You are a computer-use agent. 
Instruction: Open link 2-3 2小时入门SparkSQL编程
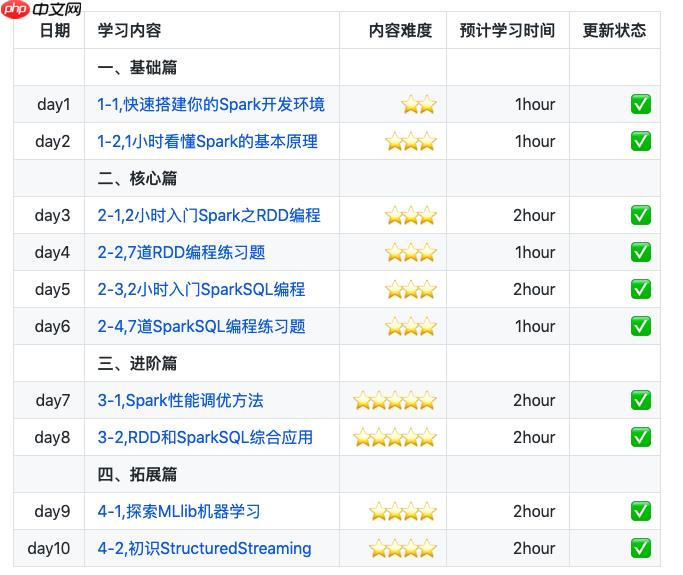(201, 290)
